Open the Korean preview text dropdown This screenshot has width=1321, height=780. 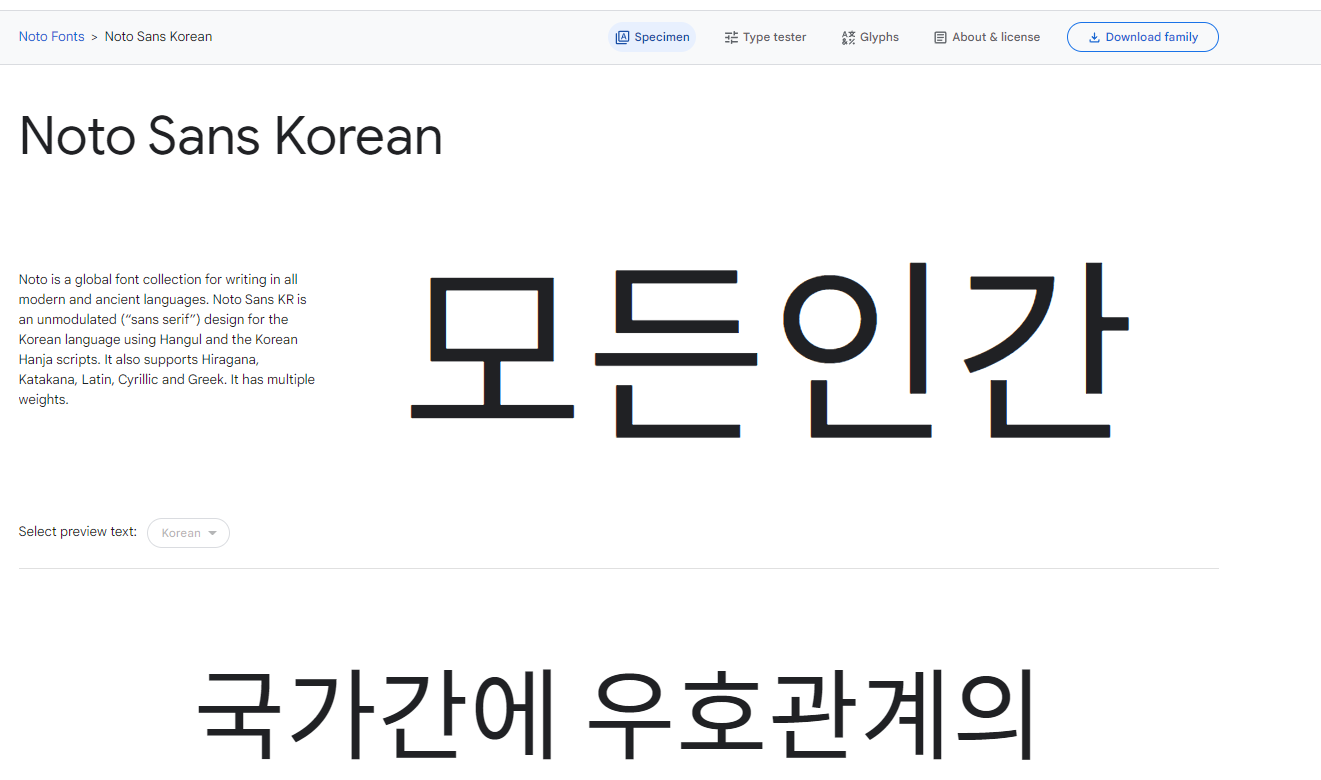tap(188, 533)
